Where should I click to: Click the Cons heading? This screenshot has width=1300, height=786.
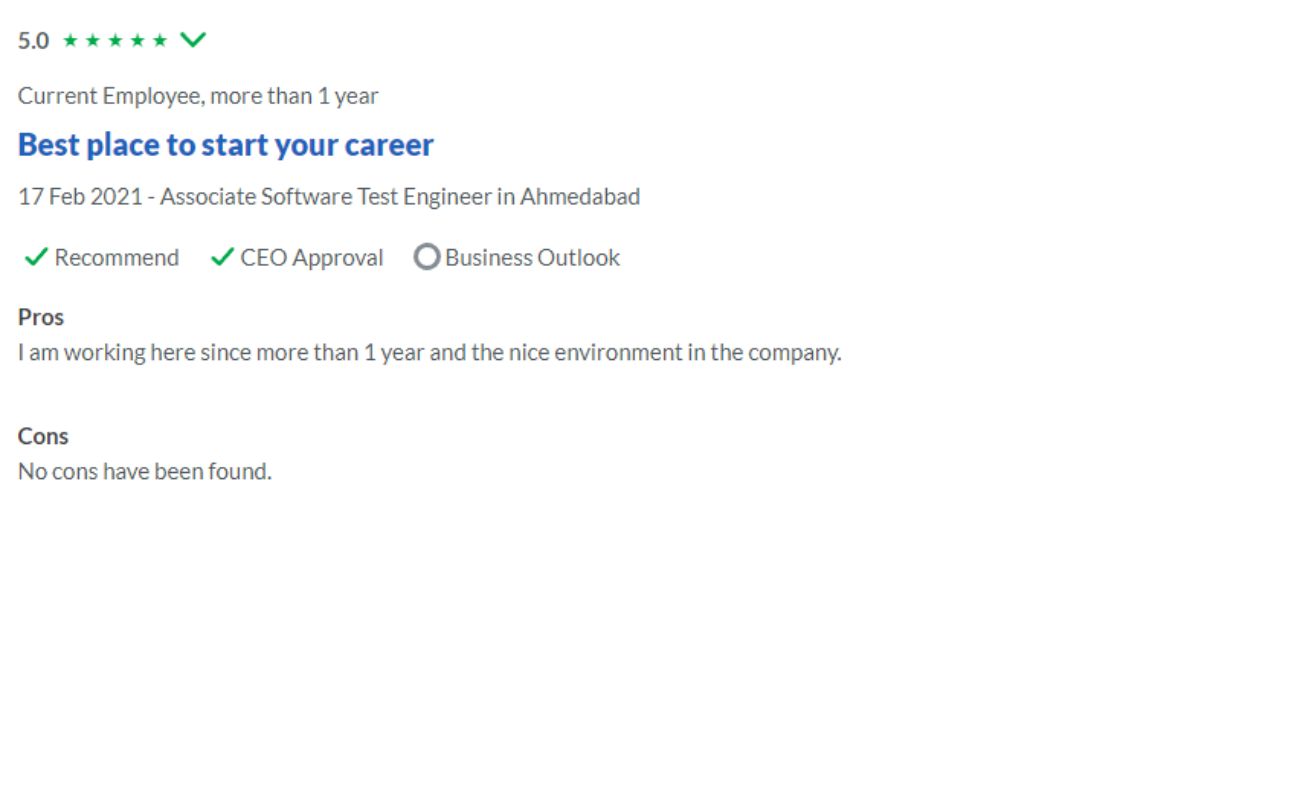43,436
